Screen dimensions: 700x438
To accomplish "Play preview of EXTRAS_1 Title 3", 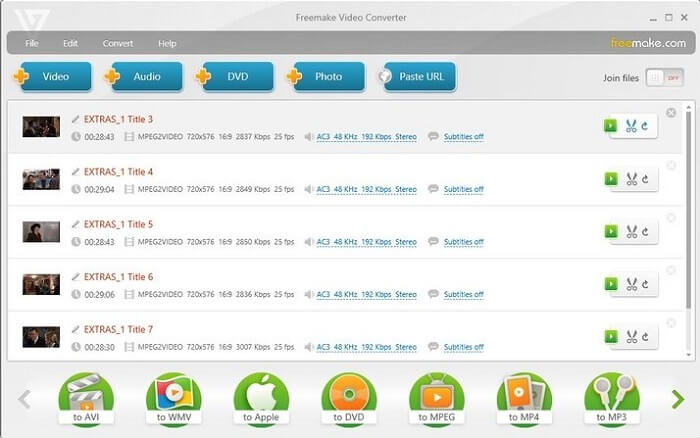I will pyautogui.click(x=610, y=126).
